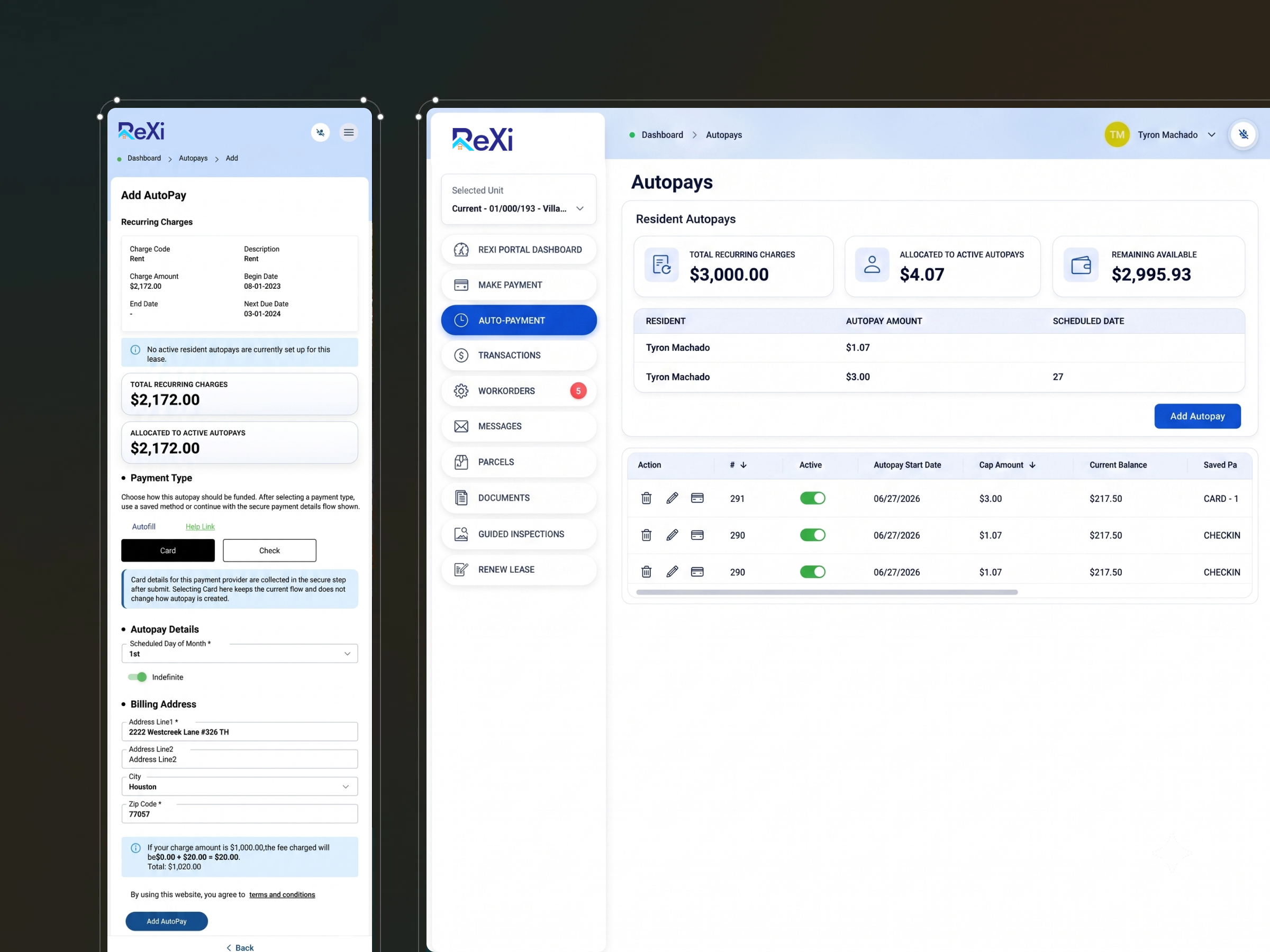Click the Allocated to Active Autopays person icon

pos(872,264)
